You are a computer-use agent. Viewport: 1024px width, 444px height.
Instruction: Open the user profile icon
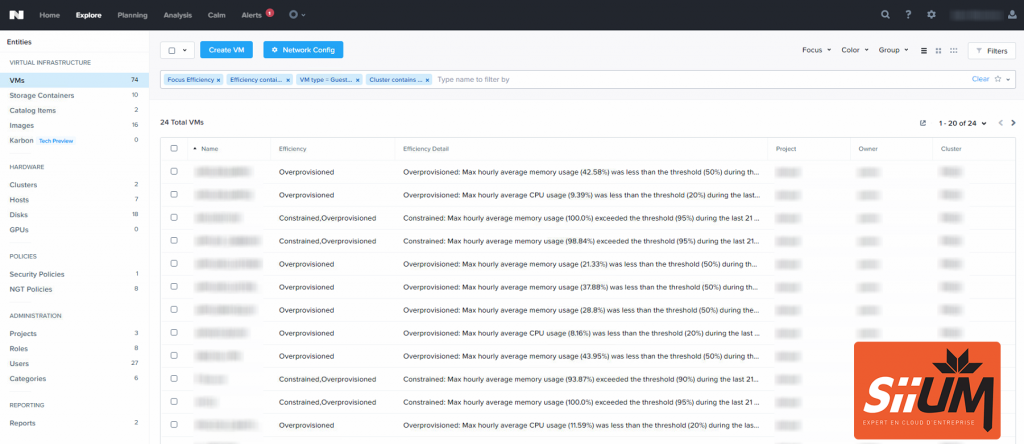coord(1012,15)
